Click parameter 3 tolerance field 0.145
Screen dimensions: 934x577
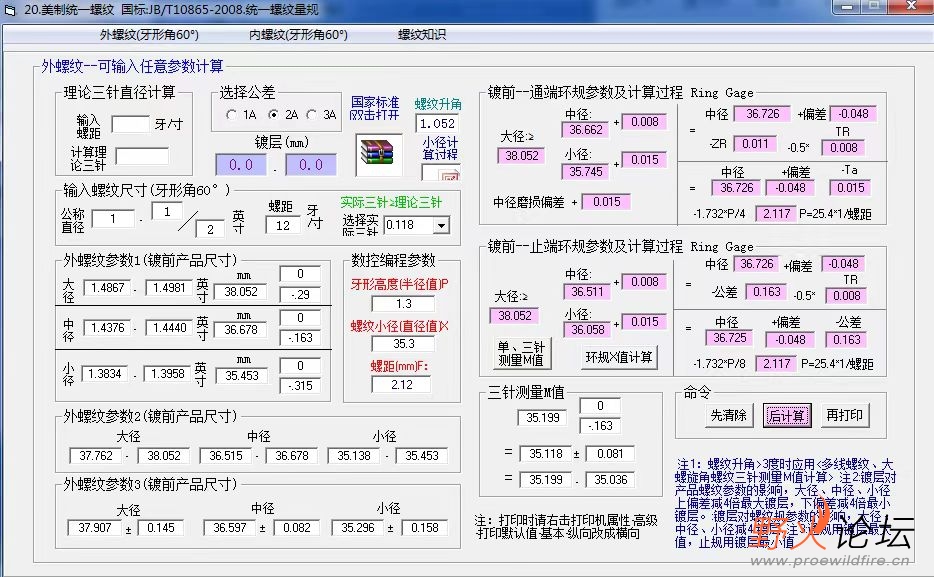[161, 528]
